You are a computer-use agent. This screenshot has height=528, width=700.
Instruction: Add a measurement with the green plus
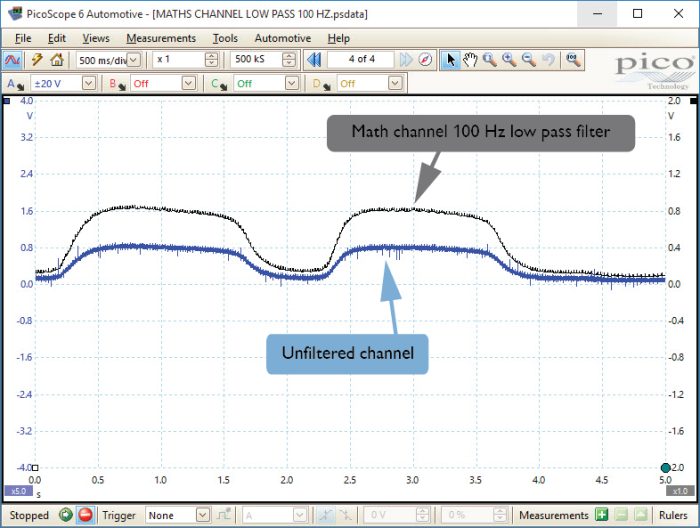[x=601, y=515]
